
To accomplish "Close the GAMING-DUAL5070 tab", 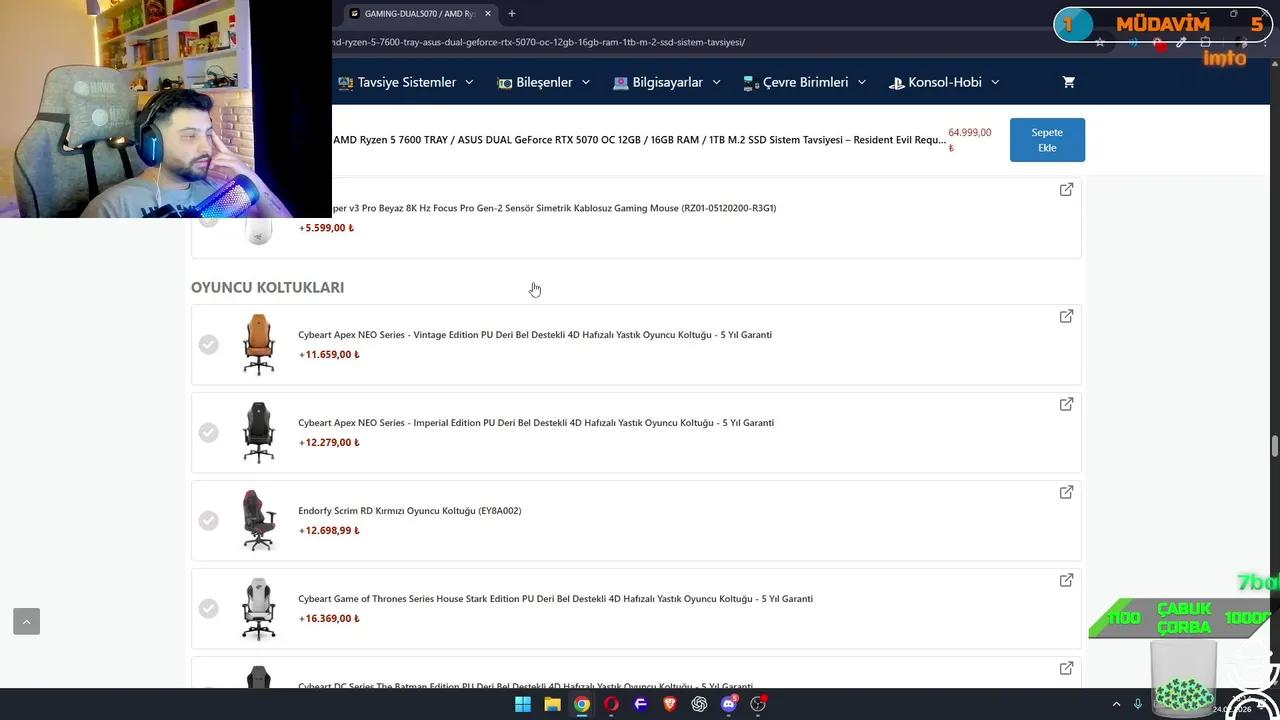I will pyautogui.click(x=488, y=13).
